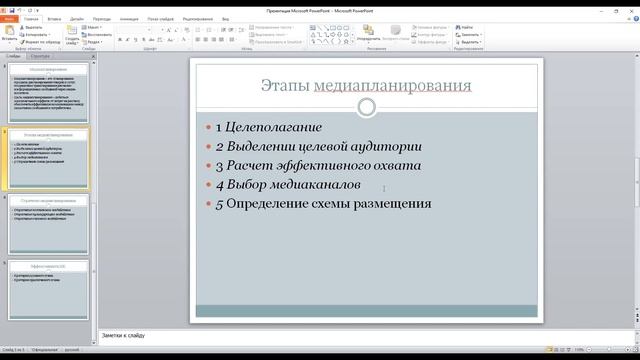Image resolution: width=640 pixels, height=360 pixels.
Task: Open the Slide Show (Показ слайдов) ribbon tab
Action: 160,19
